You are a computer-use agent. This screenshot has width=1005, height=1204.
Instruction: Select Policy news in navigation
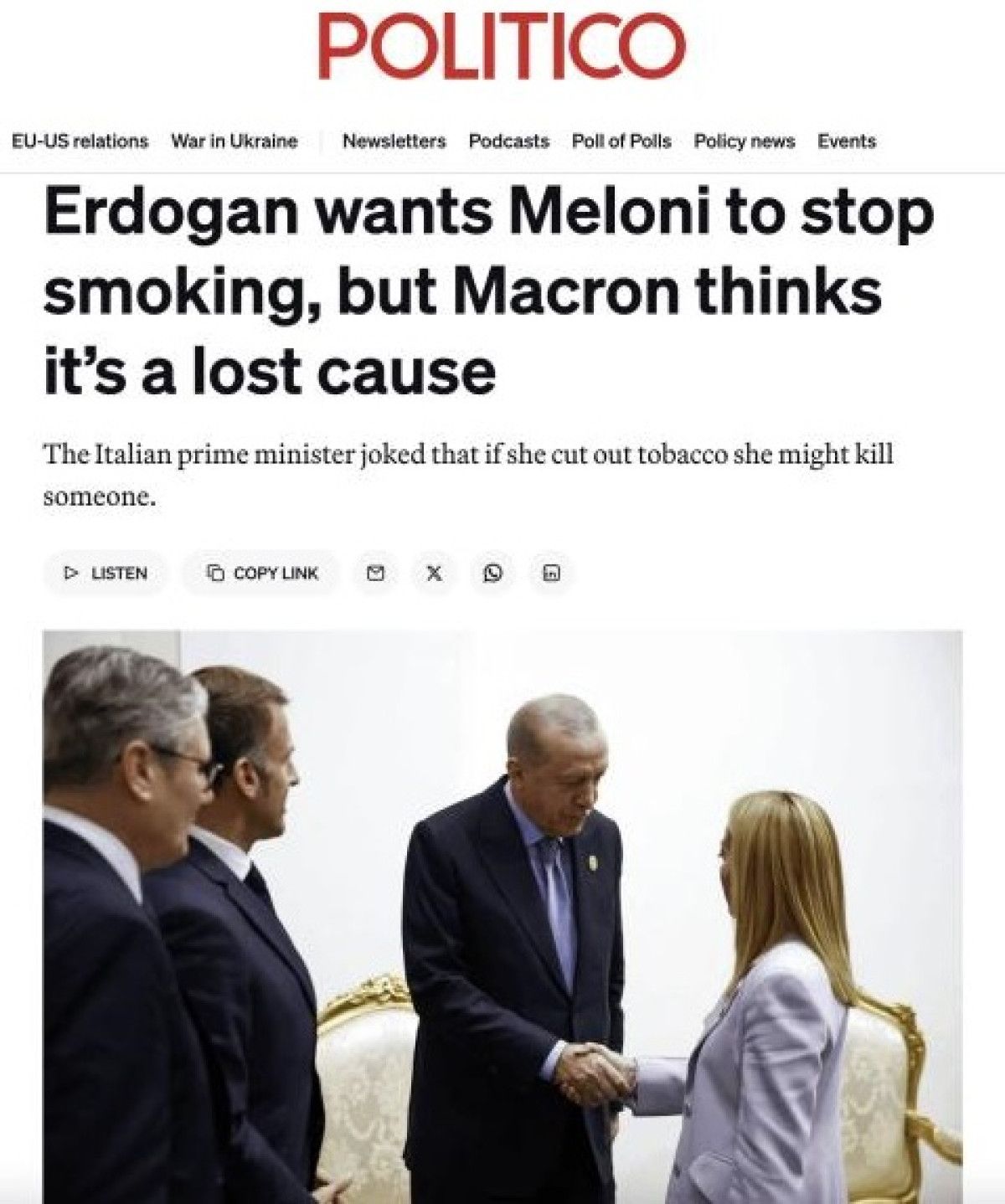click(745, 141)
